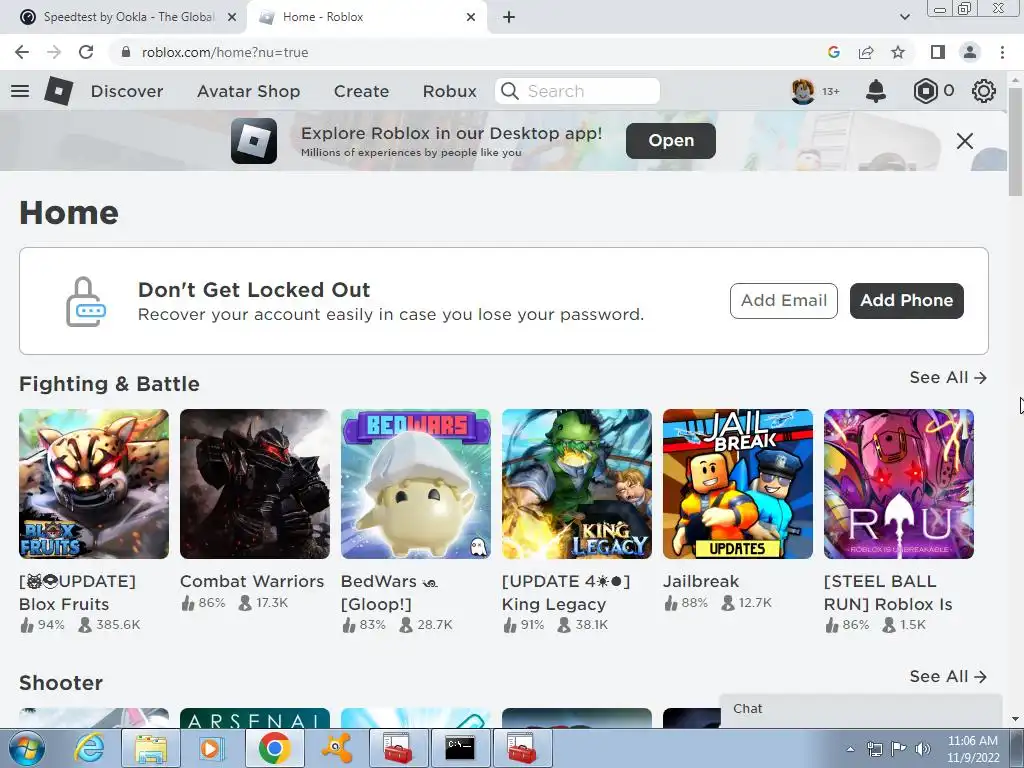The height and width of the screenshot is (768, 1024).
Task: Open the notifications bell
Action: (876, 91)
